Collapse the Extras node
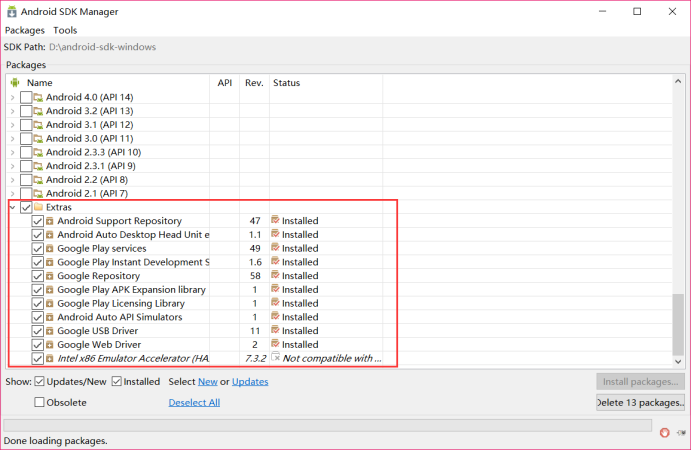This screenshot has height=451, width=692. (12, 207)
